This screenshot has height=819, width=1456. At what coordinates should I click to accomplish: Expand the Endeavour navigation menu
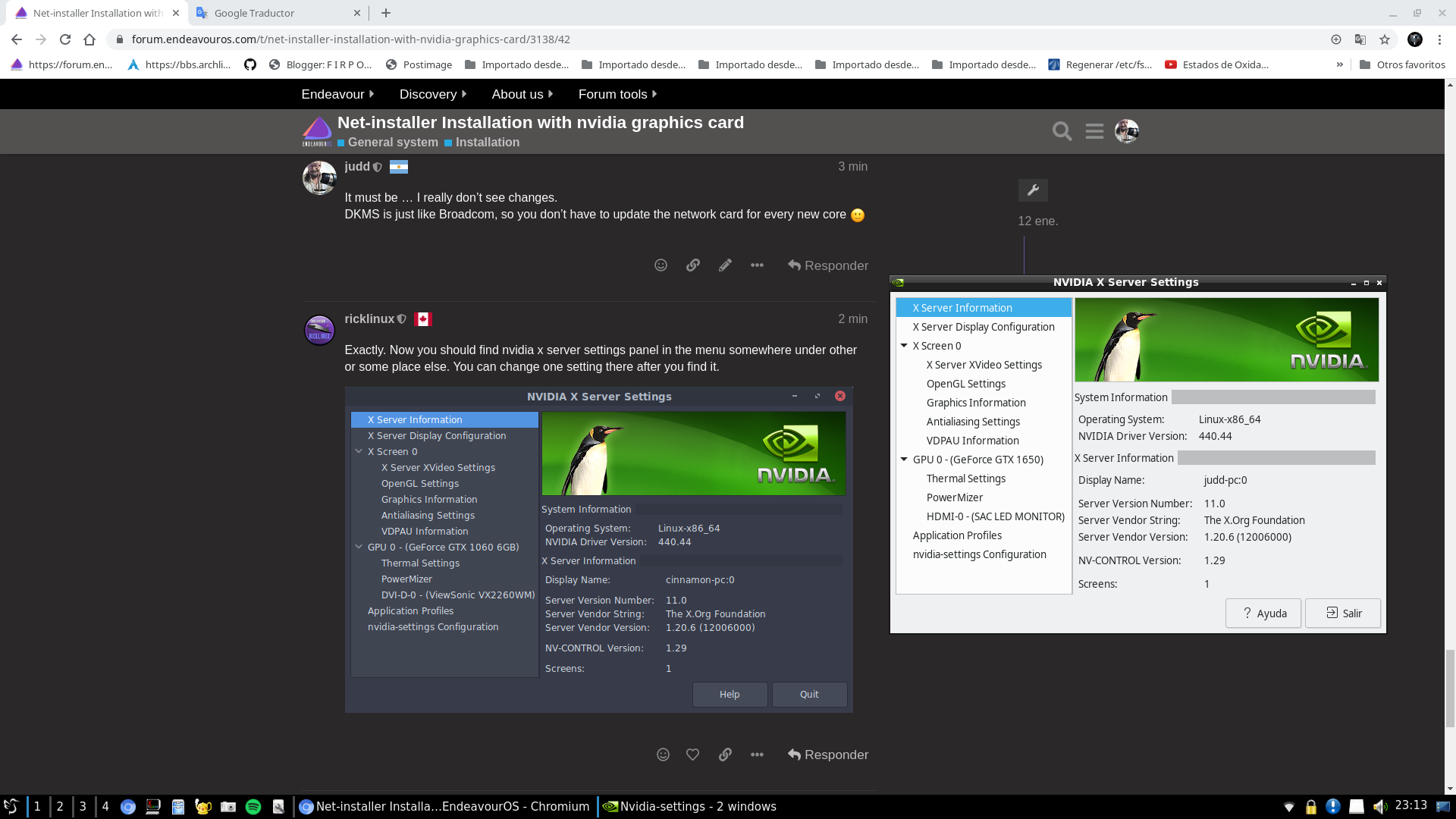(337, 94)
